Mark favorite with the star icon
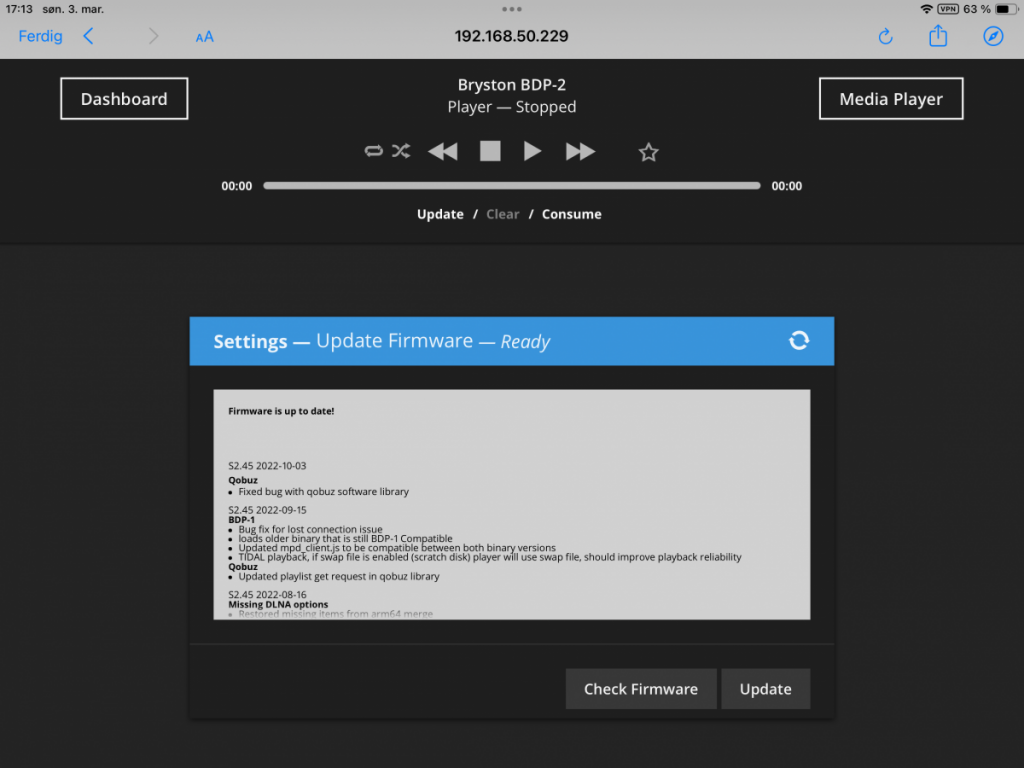 (648, 152)
